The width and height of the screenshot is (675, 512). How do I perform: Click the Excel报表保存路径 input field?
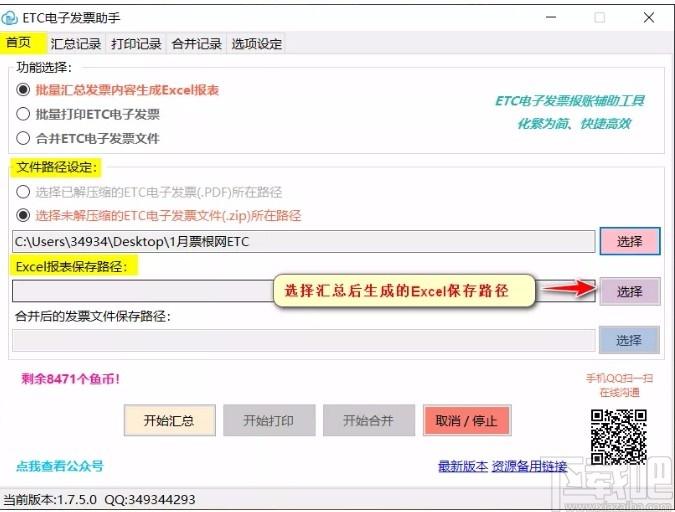303,291
